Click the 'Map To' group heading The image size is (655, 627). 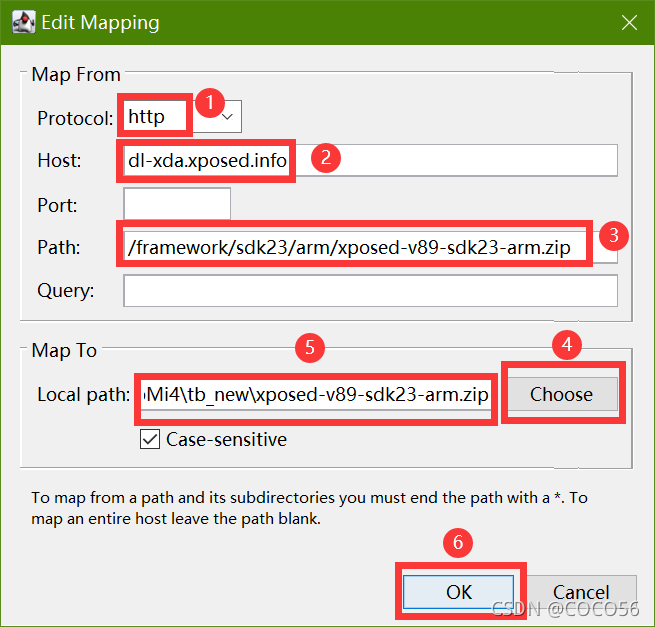64,350
